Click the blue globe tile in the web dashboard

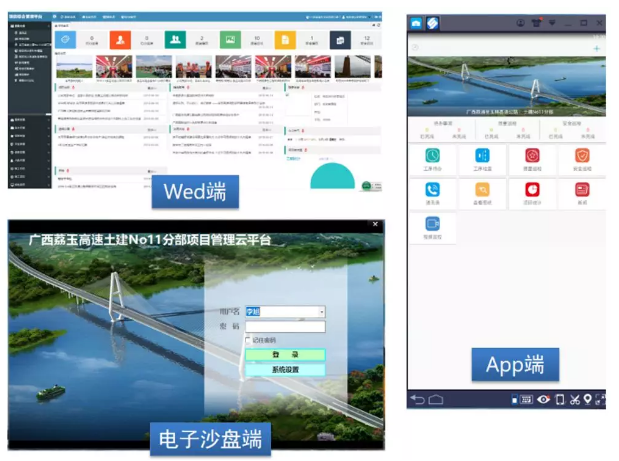[x=65, y=39]
